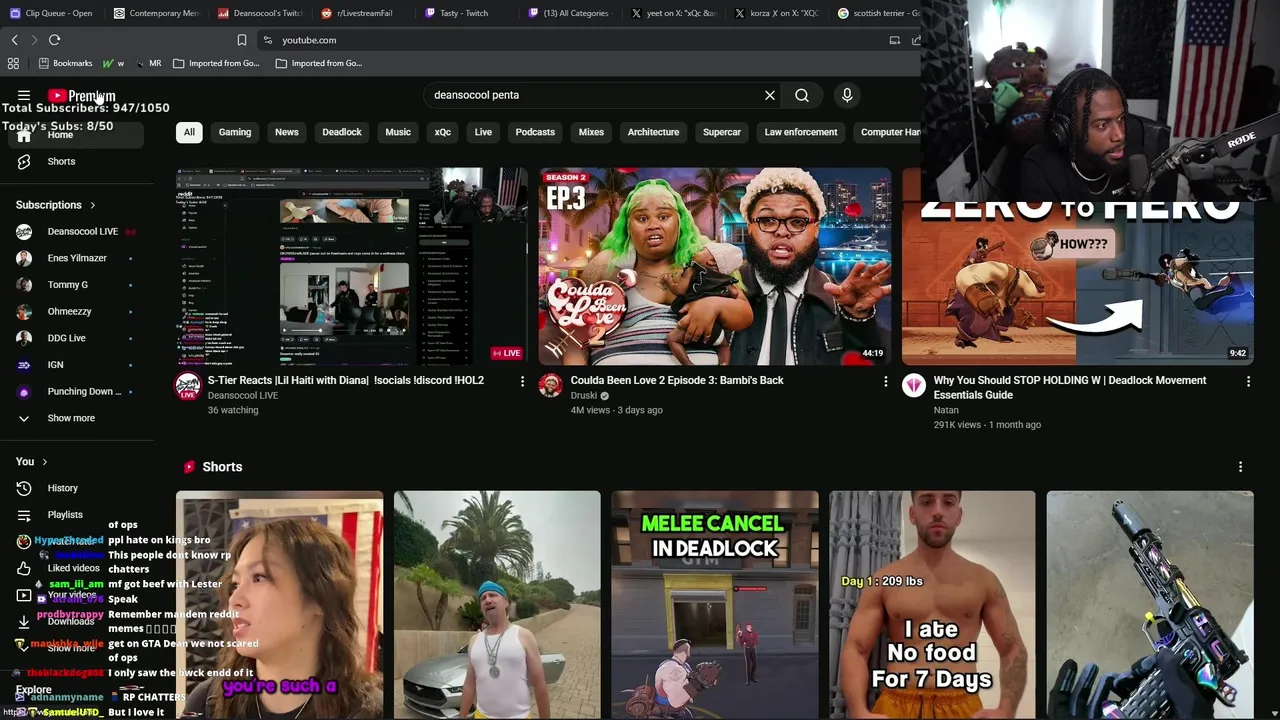Filter results by the Music chip

398,132
